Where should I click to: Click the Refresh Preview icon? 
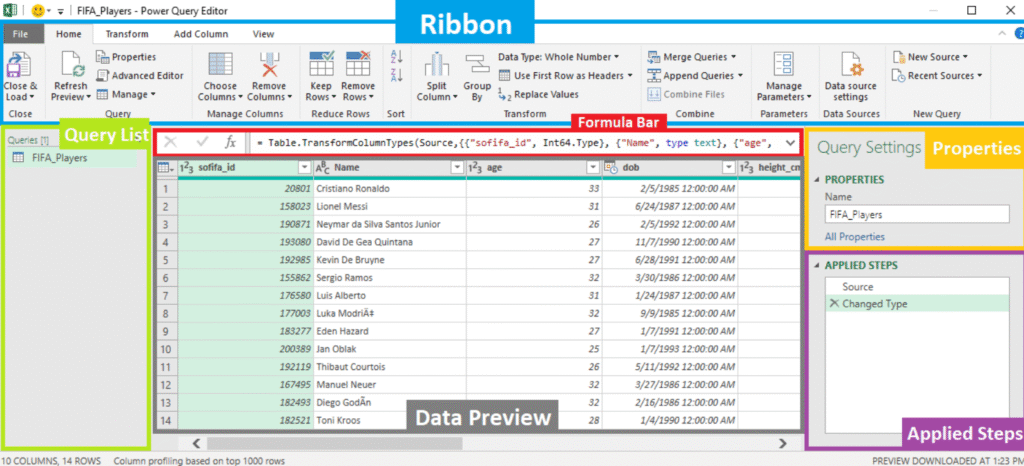(71, 64)
